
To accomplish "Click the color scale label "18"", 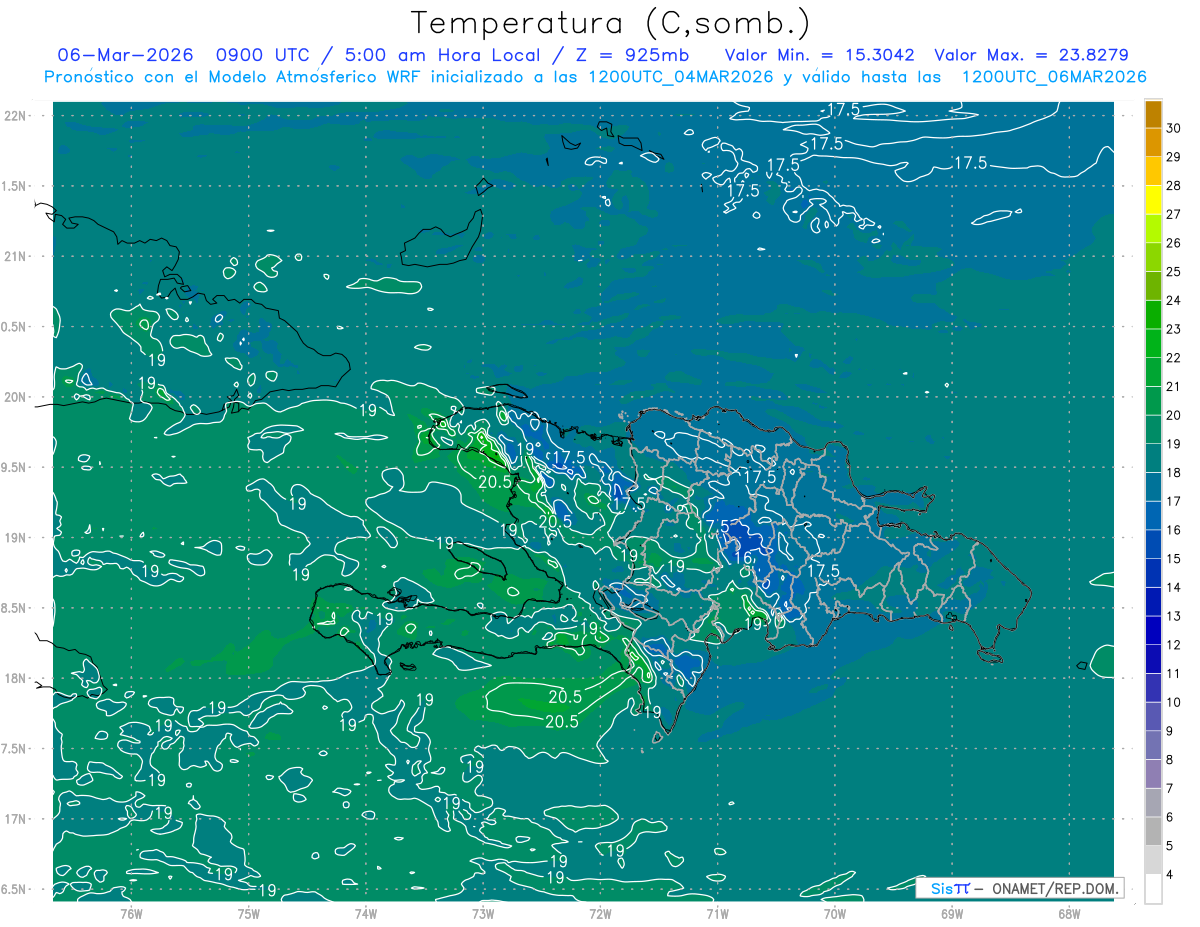I will tap(1174, 473).
